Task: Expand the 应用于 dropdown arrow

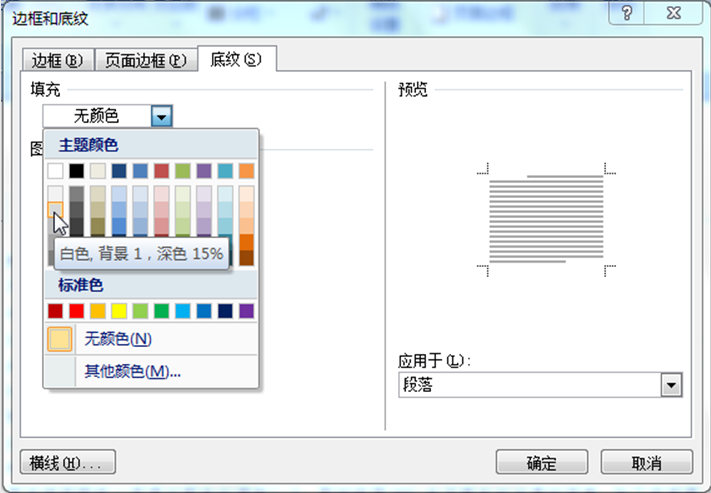Action: pos(671,385)
